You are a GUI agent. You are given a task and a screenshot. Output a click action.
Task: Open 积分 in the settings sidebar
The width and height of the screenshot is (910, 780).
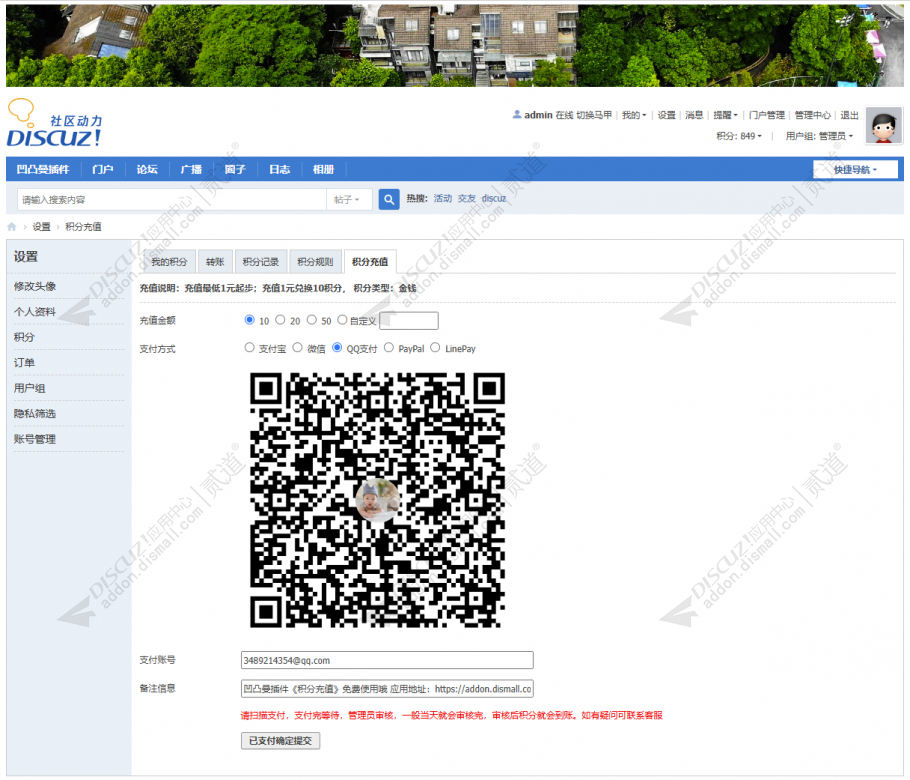tap(24, 337)
